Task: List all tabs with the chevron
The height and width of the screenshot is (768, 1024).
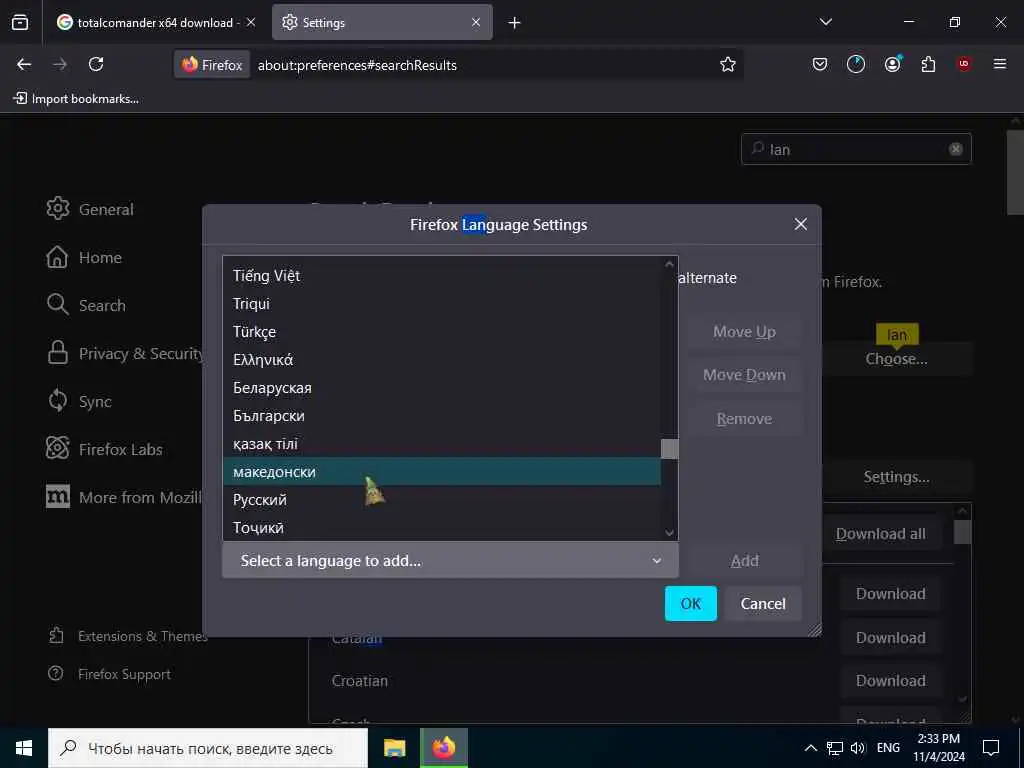Action: click(x=825, y=22)
